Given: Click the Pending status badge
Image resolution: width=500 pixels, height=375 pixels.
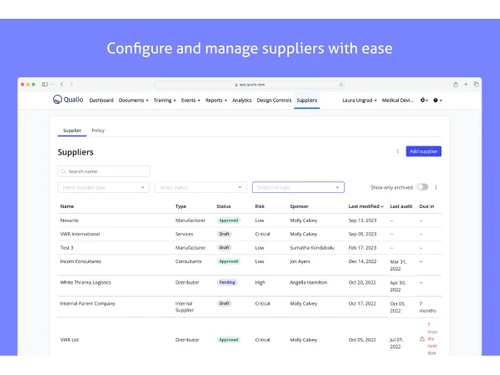Looking at the screenshot, I should point(227,282).
